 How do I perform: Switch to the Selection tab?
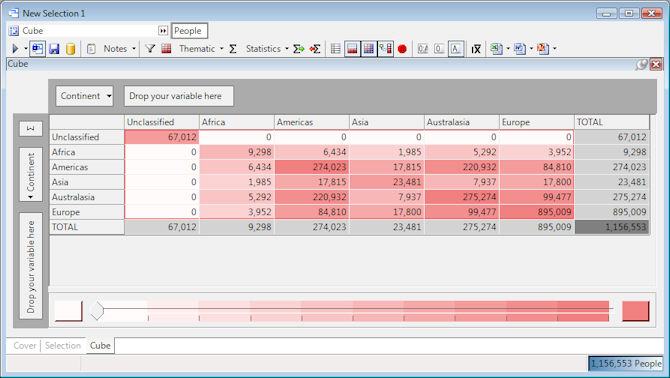point(63,346)
